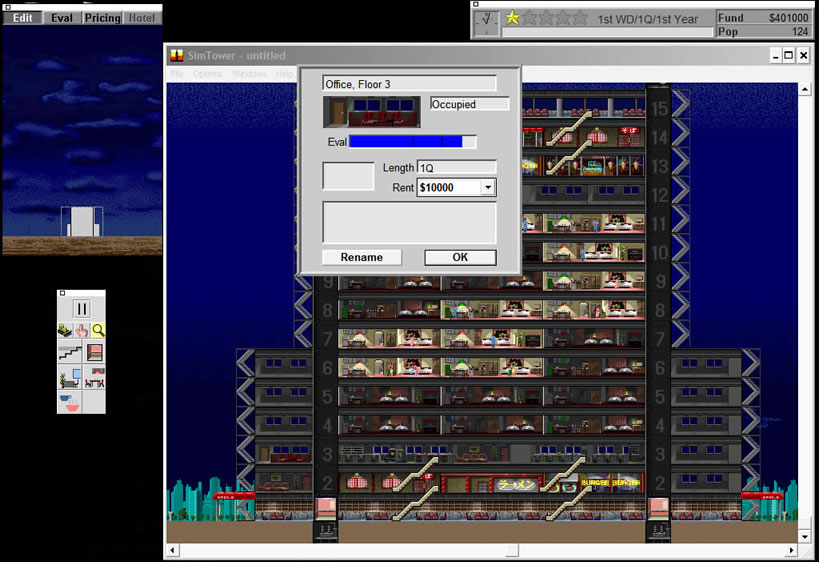Choose the office room building tool

click(x=69, y=379)
